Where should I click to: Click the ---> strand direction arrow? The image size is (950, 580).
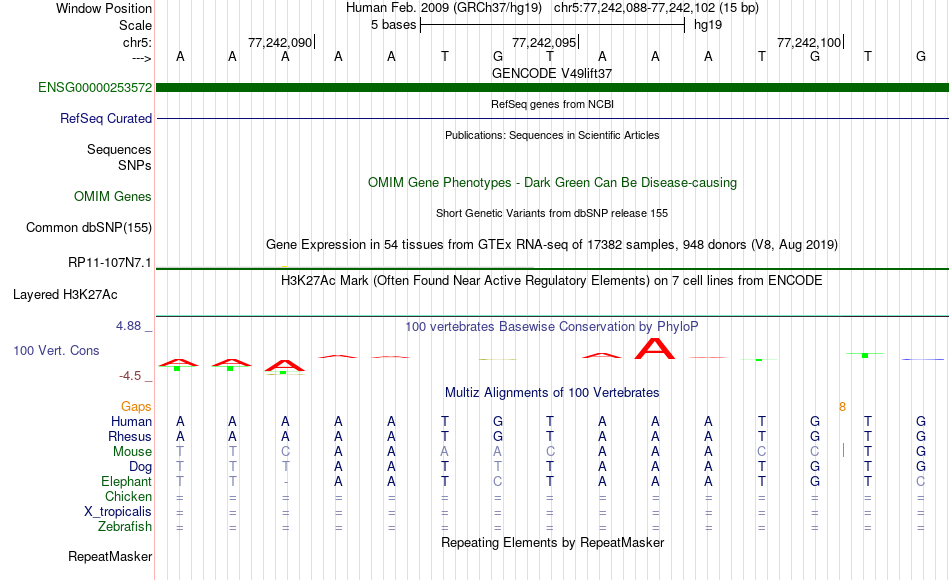[x=142, y=58]
